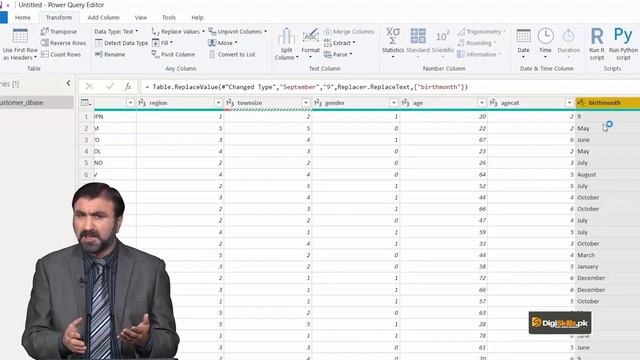Open the Parse dropdown
This screenshot has height=360, width=640.
338,54
